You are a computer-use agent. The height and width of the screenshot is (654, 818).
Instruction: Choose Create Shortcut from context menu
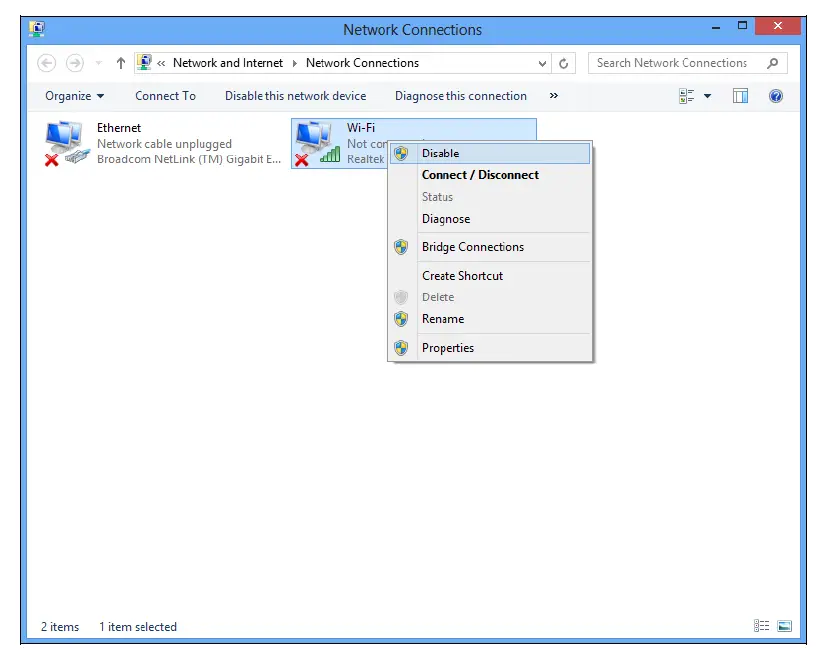(x=490, y=276)
